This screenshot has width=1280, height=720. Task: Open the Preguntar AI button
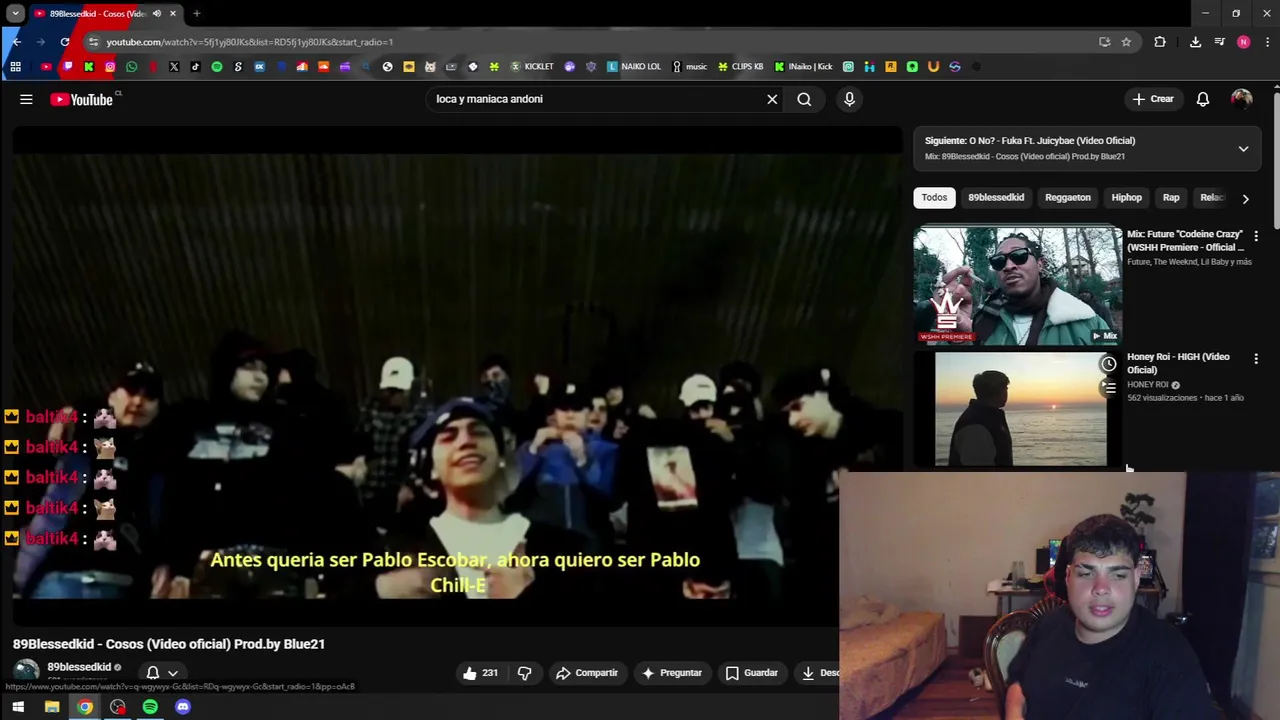672,673
